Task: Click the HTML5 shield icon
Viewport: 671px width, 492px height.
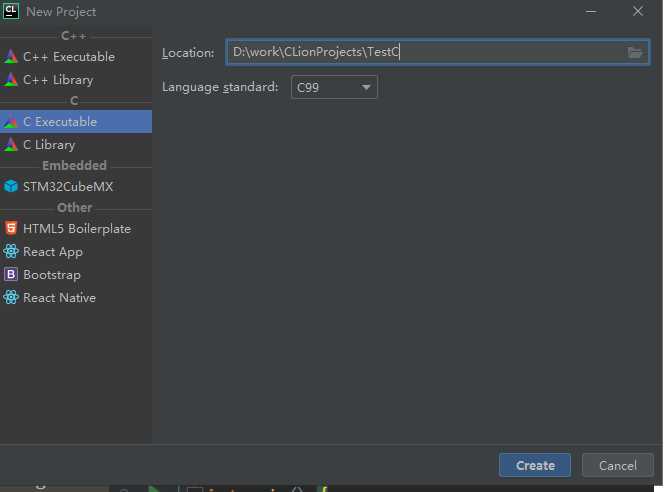Action: pyautogui.click(x=11, y=228)
